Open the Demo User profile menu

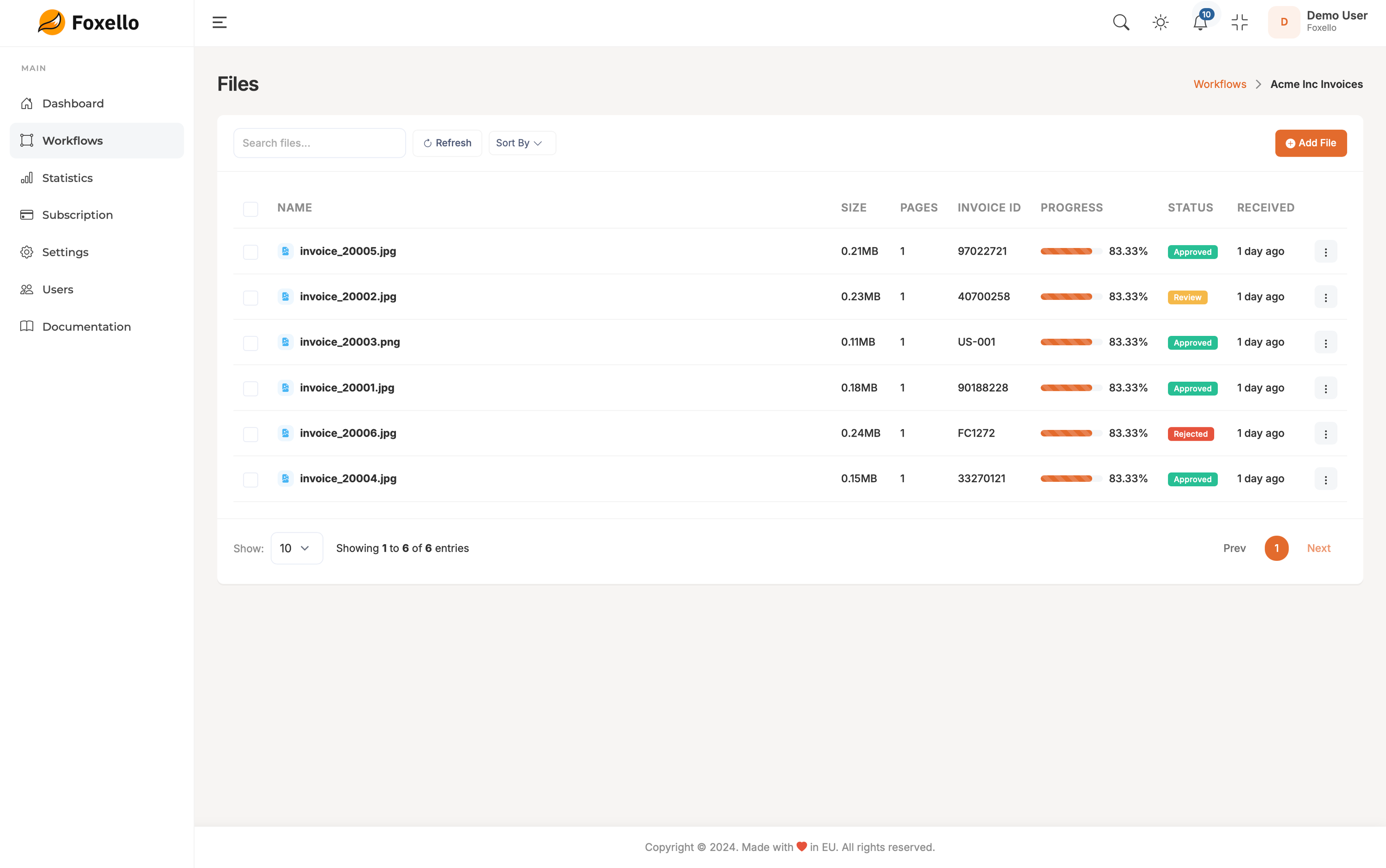(1318, 22)
